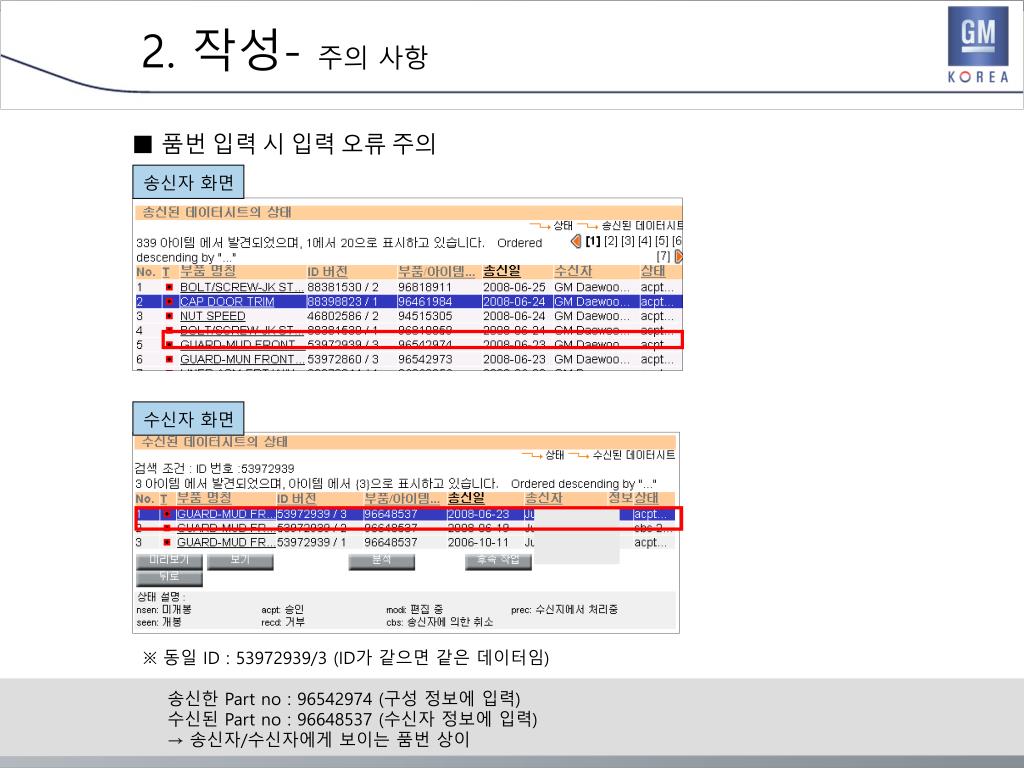
Task: Sort receiver list by ID 버전 column
Action: click(296, 499)
